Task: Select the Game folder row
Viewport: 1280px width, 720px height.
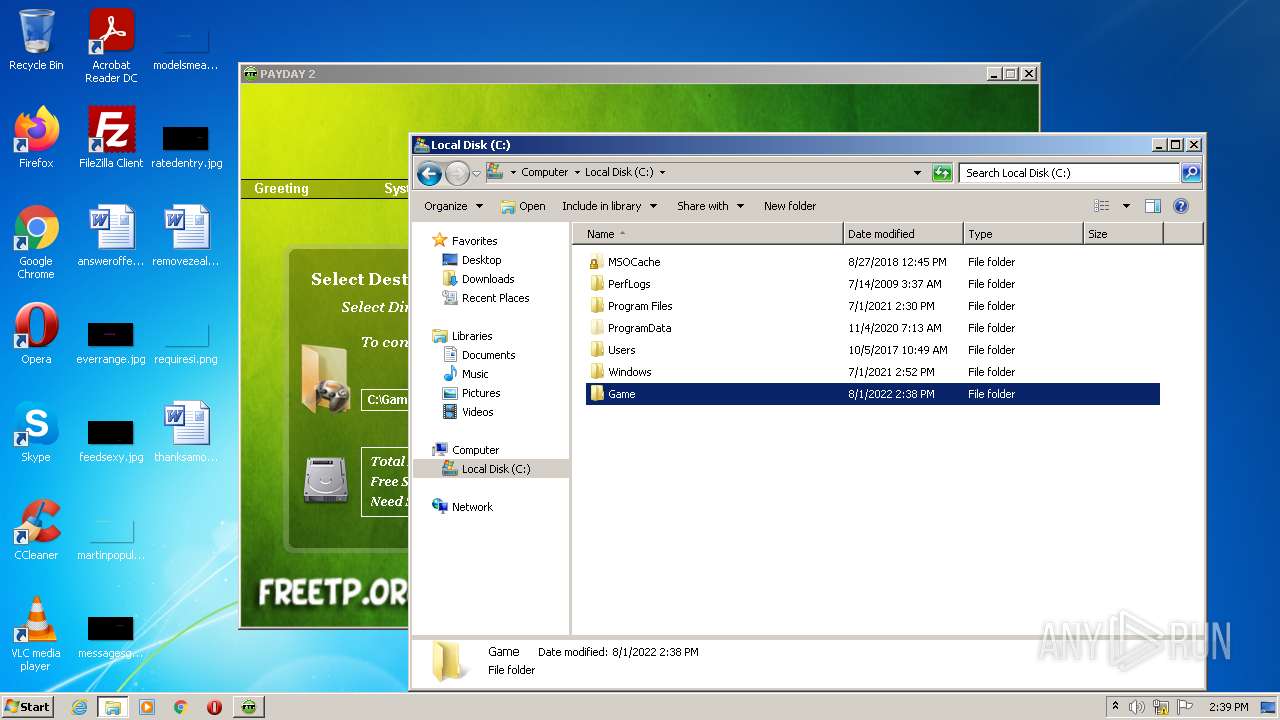Action: click(873, 394)
